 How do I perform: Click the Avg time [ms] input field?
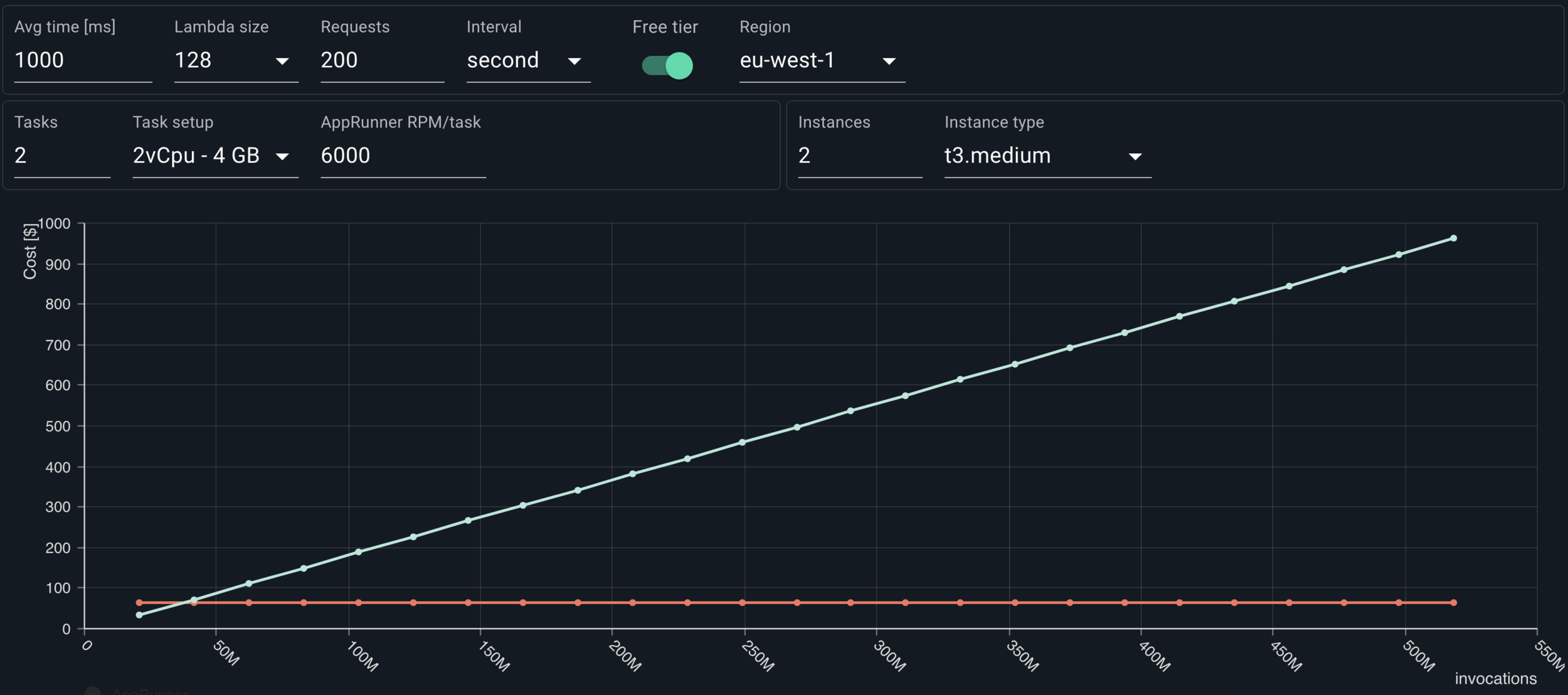82,61
